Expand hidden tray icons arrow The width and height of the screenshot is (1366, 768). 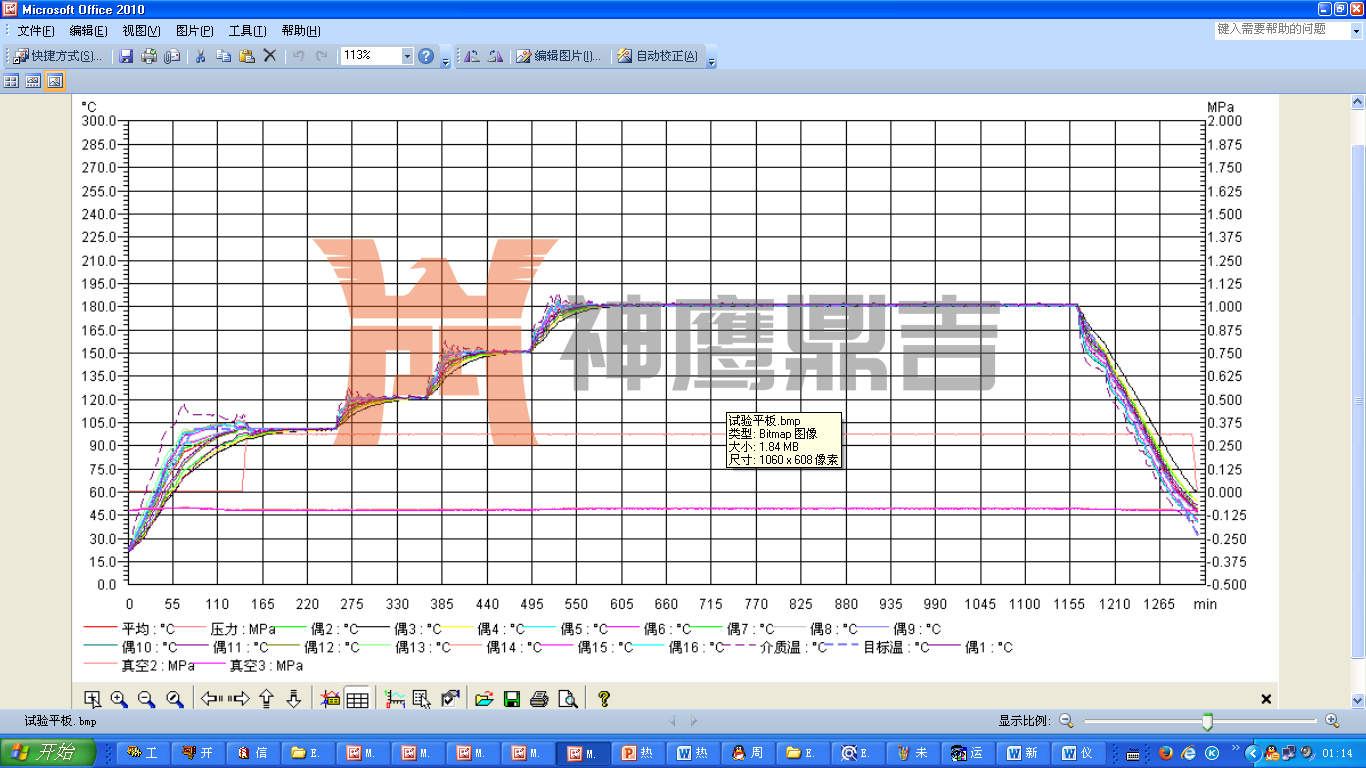(1252, 753)
